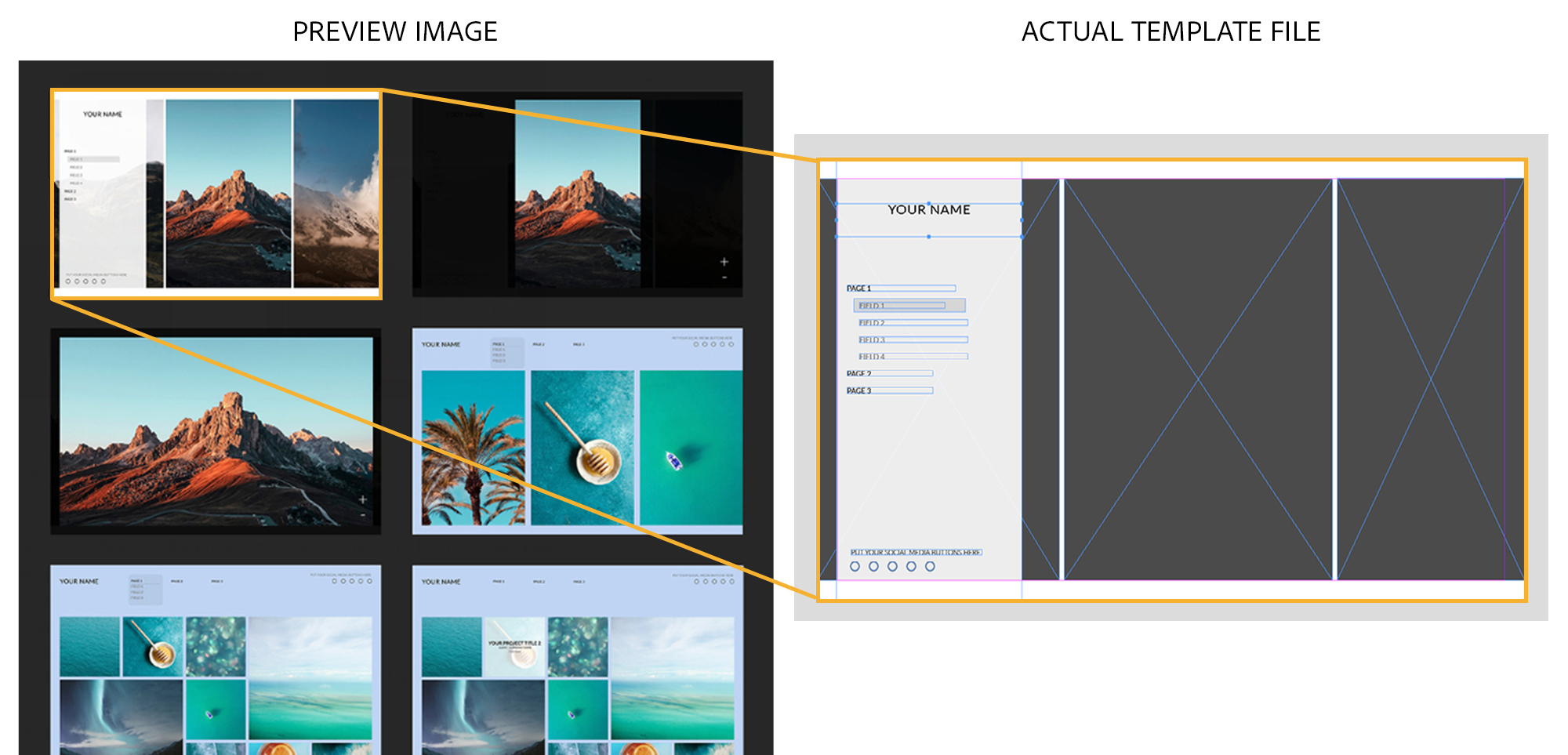Select PAGE 3 in the template sidebar menu

tap(859, 390)
